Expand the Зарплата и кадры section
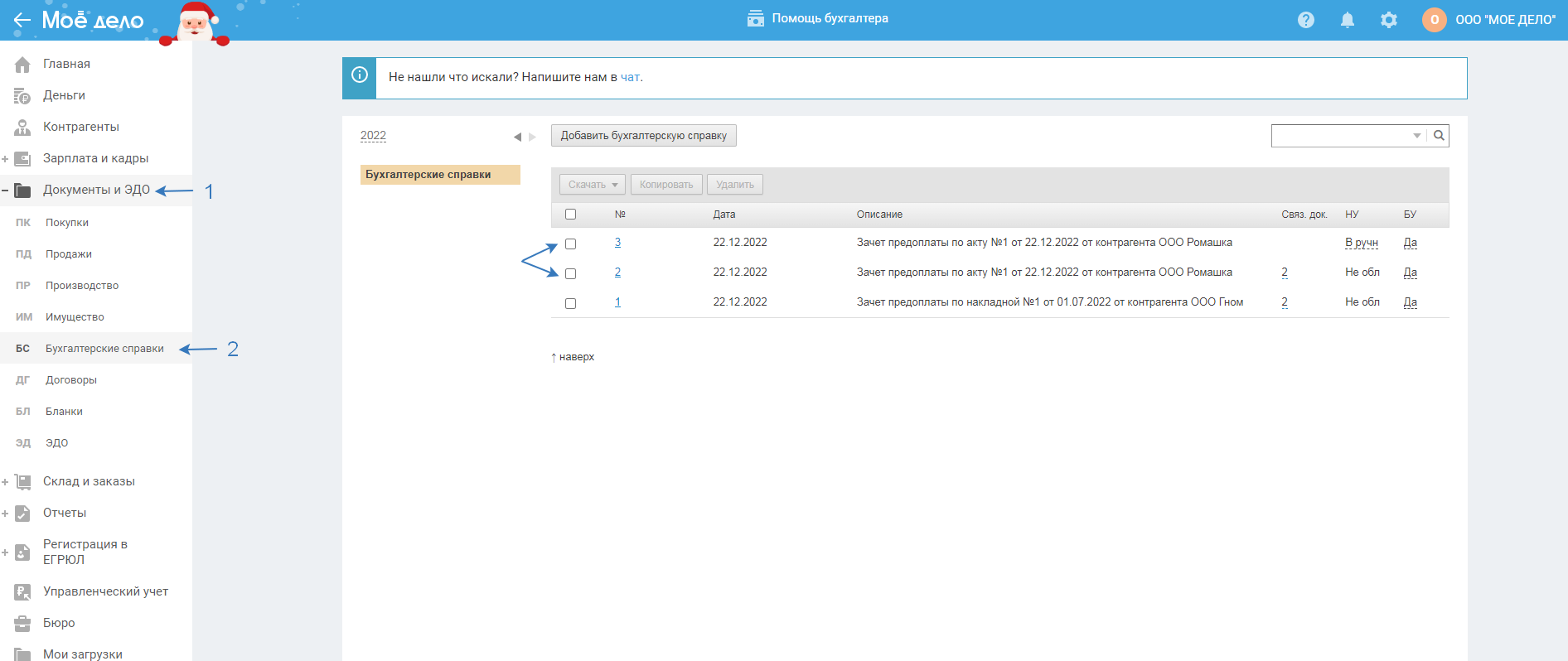This screenshot has width=1568, height=661. (5, 159)
